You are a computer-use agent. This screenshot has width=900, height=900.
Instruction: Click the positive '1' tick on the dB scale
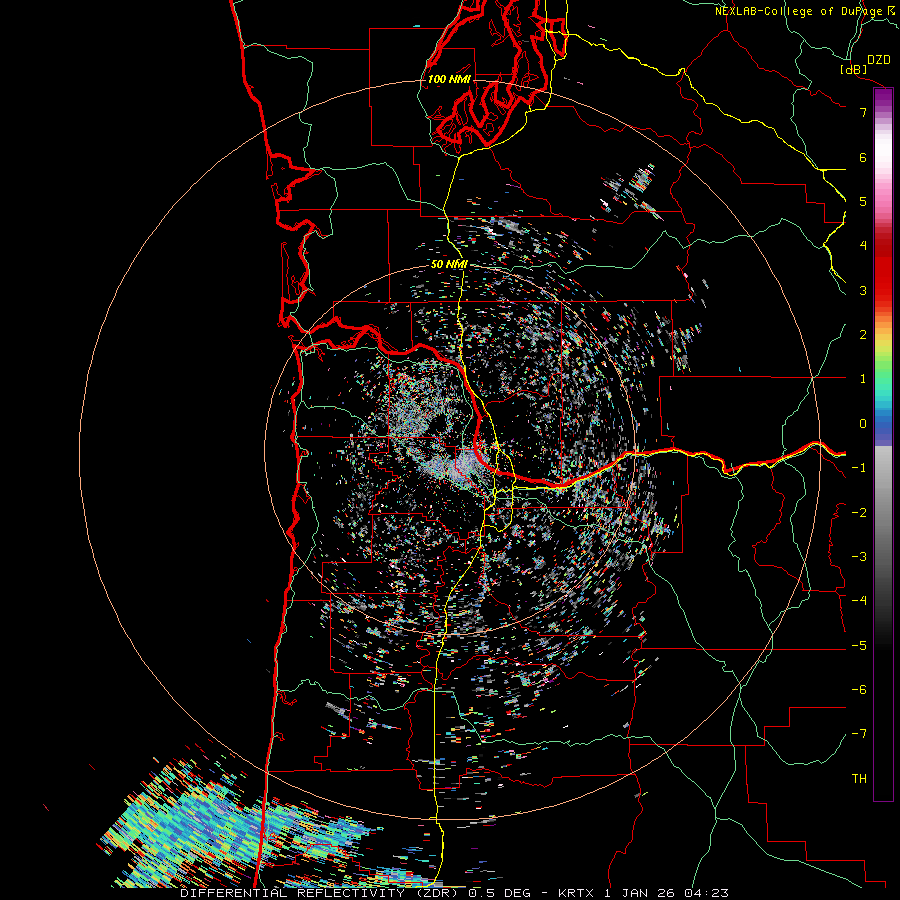(863, 379)
